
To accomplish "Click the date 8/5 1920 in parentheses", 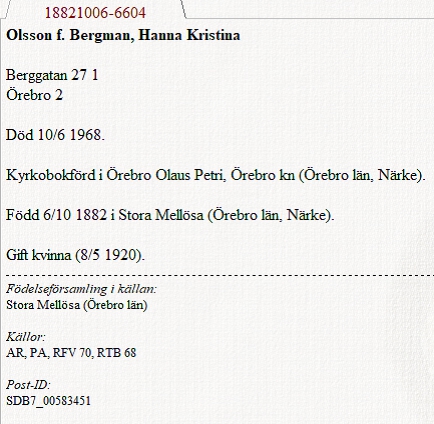I will coord(108,255).
